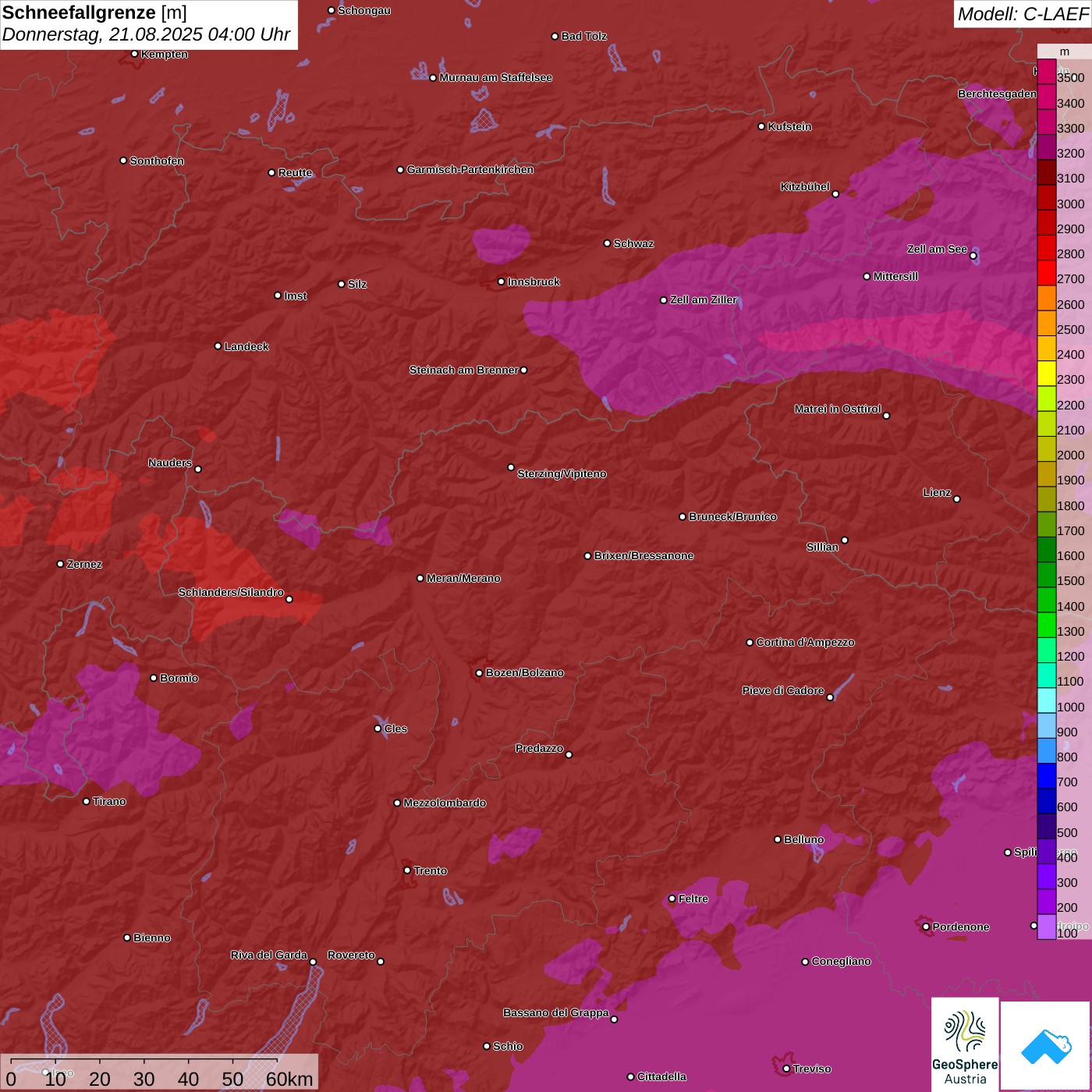Click the Cles label
This screenshot has width=1092, height=1092.
395,729
